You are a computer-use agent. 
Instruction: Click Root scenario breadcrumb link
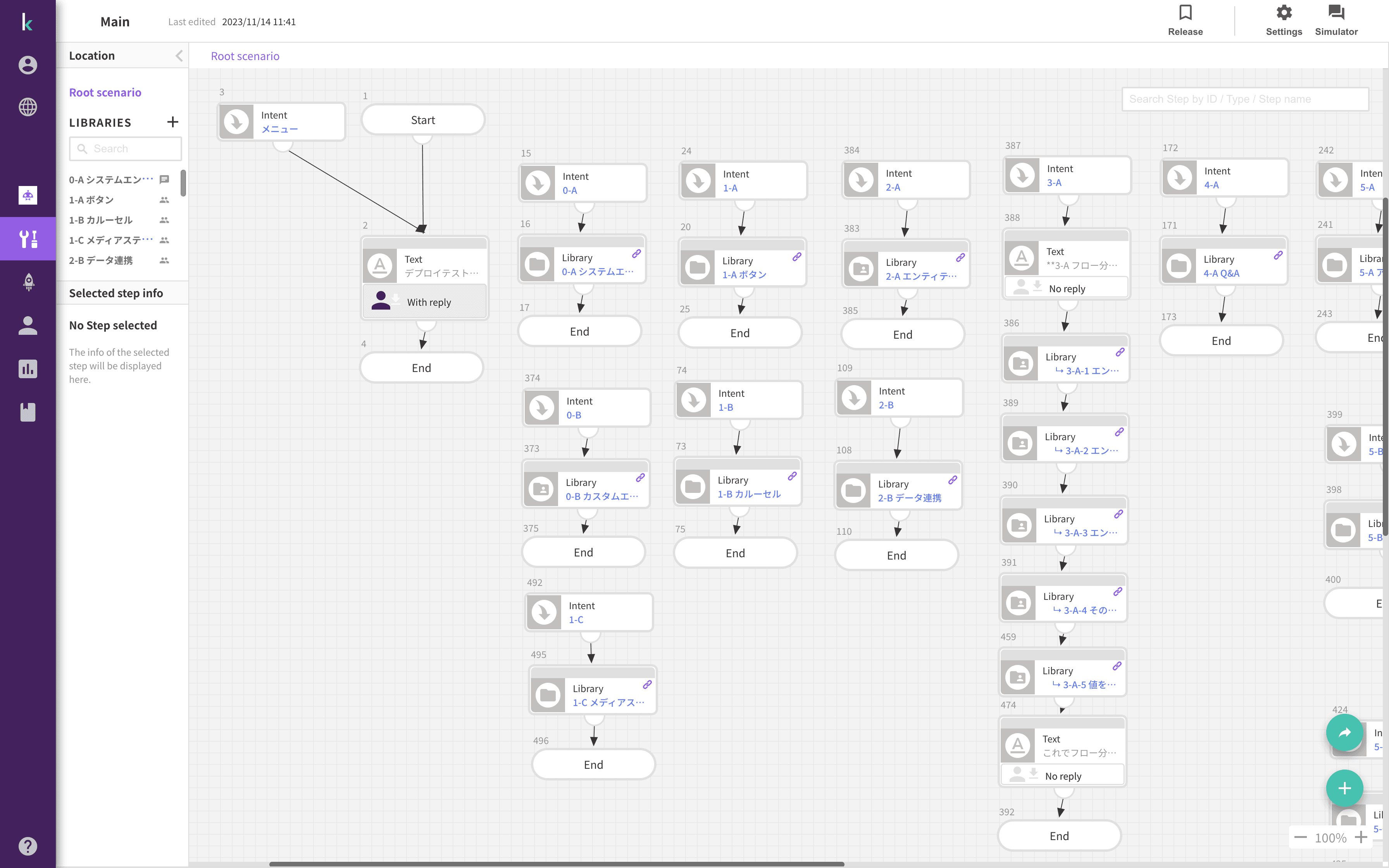[x=245, y=56]
